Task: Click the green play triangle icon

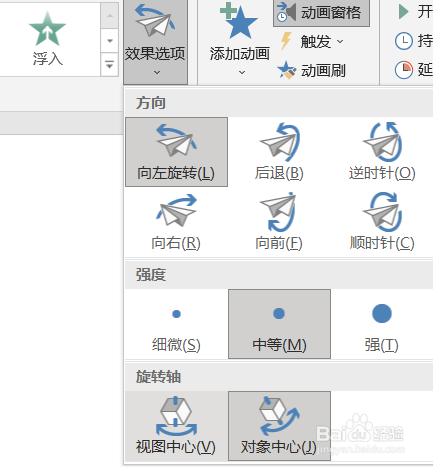Action: coord(404,12)
